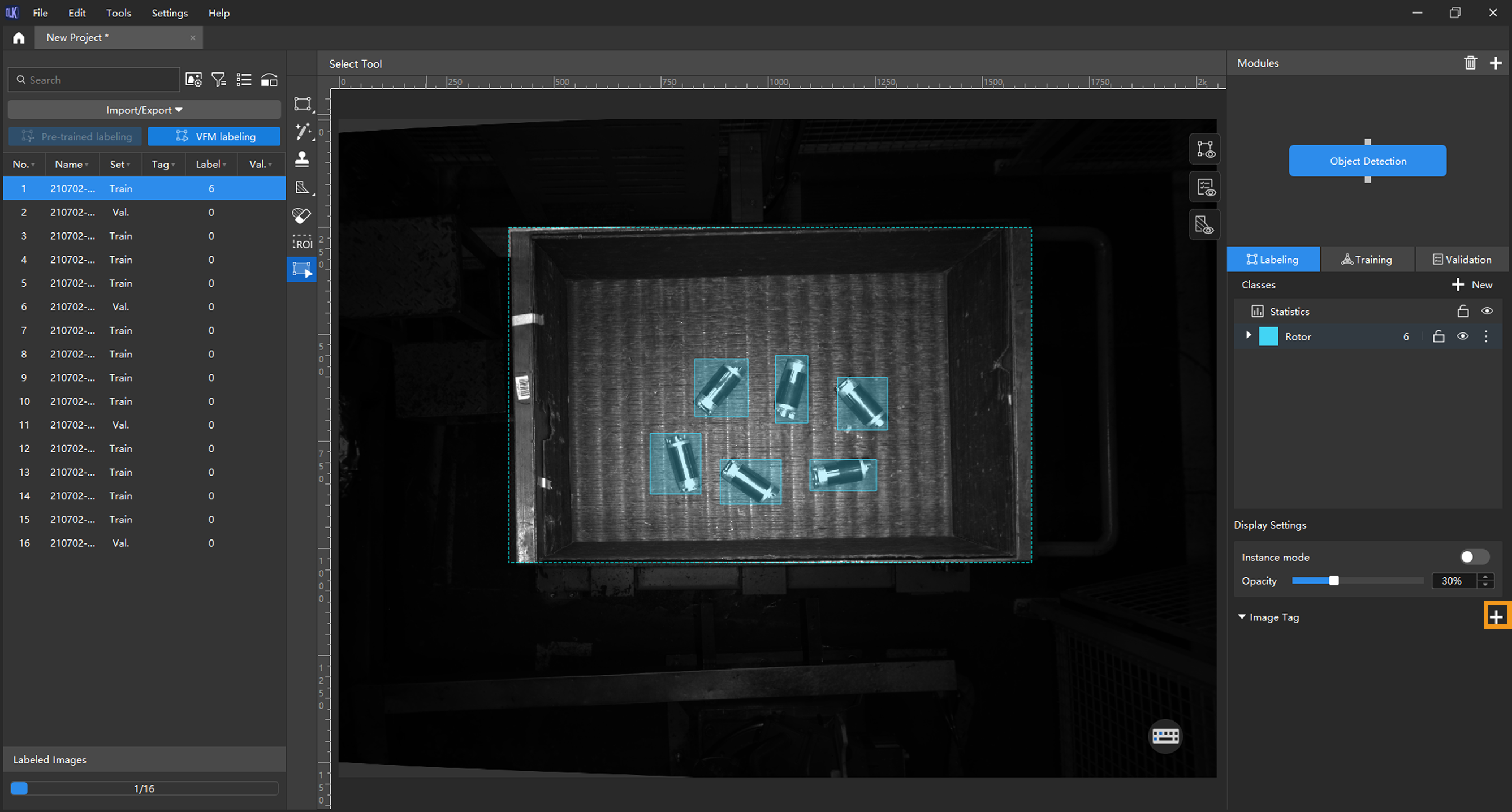This screenshot has height=812, width=1512.
Task: Expand the Rotor class tree arrow
Action: 1249,335
